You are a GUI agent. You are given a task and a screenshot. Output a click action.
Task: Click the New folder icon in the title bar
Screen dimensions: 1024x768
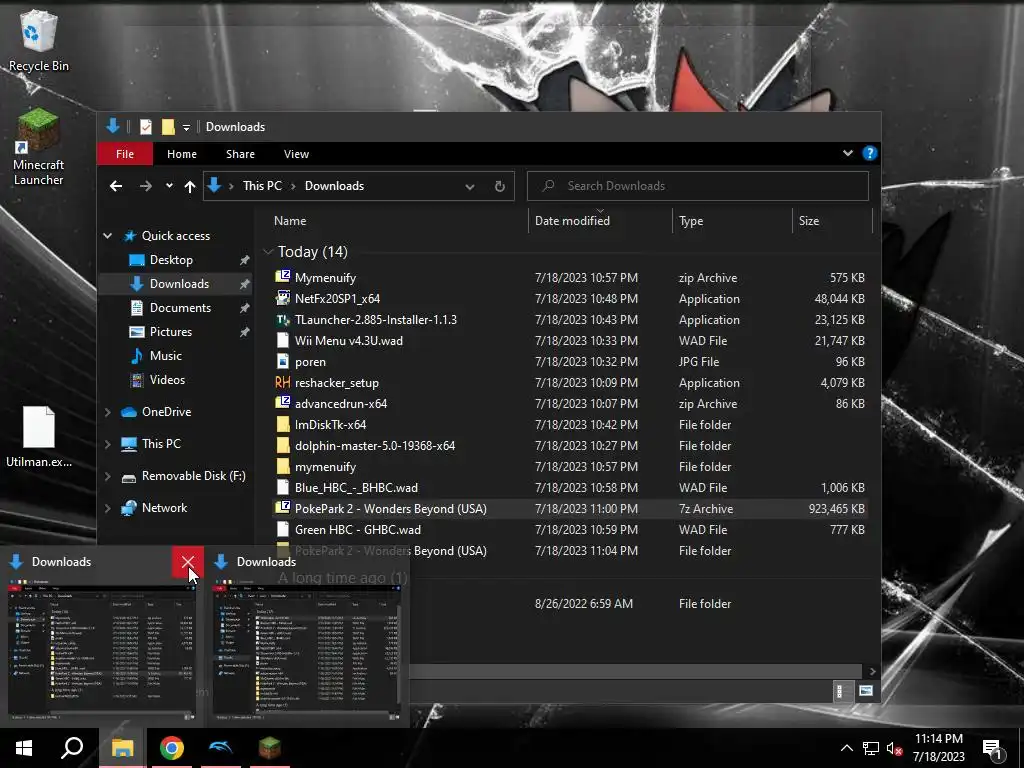click(168, 127)
